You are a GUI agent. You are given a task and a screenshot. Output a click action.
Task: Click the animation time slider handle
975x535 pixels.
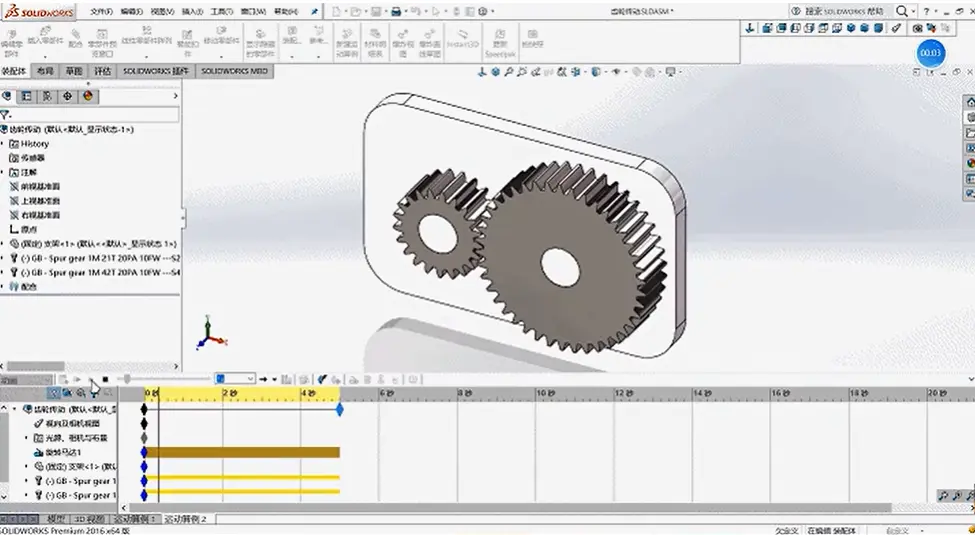(127, 379)
